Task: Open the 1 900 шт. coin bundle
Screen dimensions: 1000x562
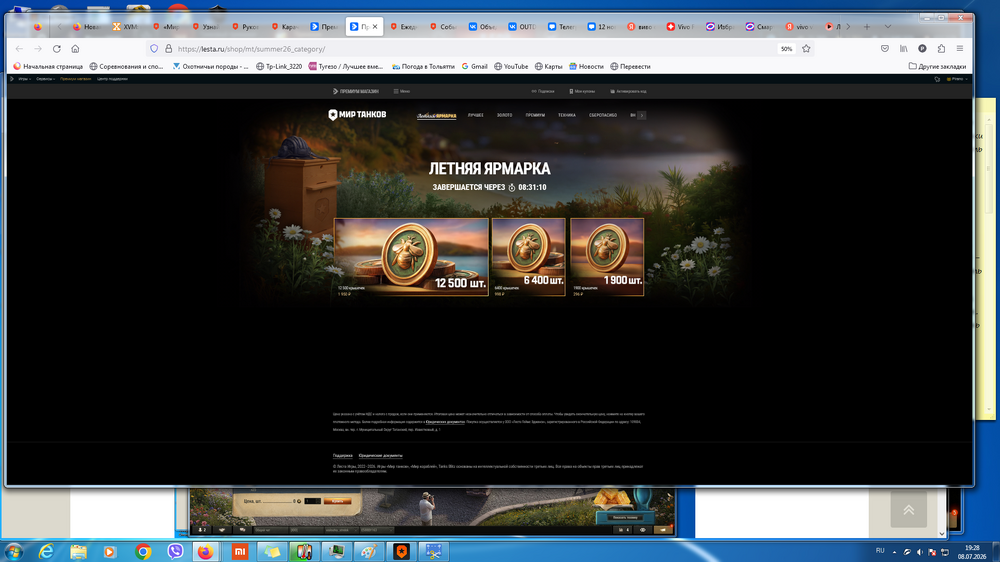Action: (607, 257)
